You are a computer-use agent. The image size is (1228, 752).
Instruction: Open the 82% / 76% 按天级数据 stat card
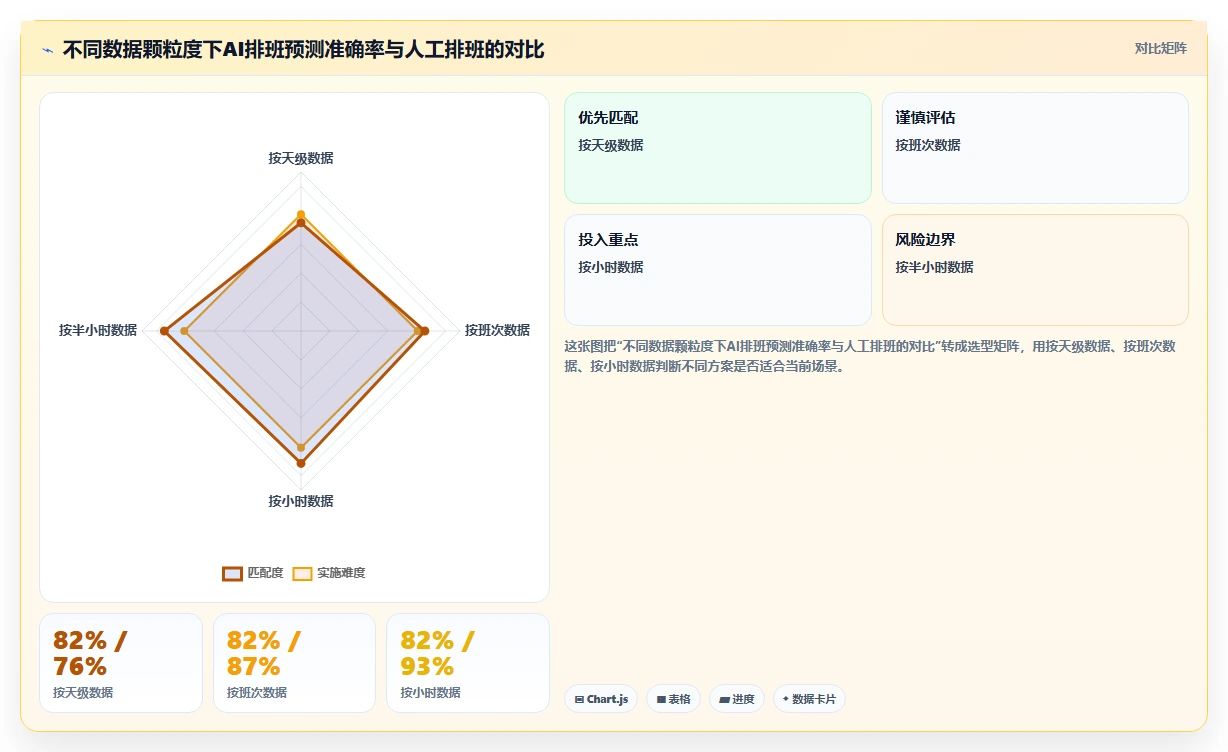(121, 663)
